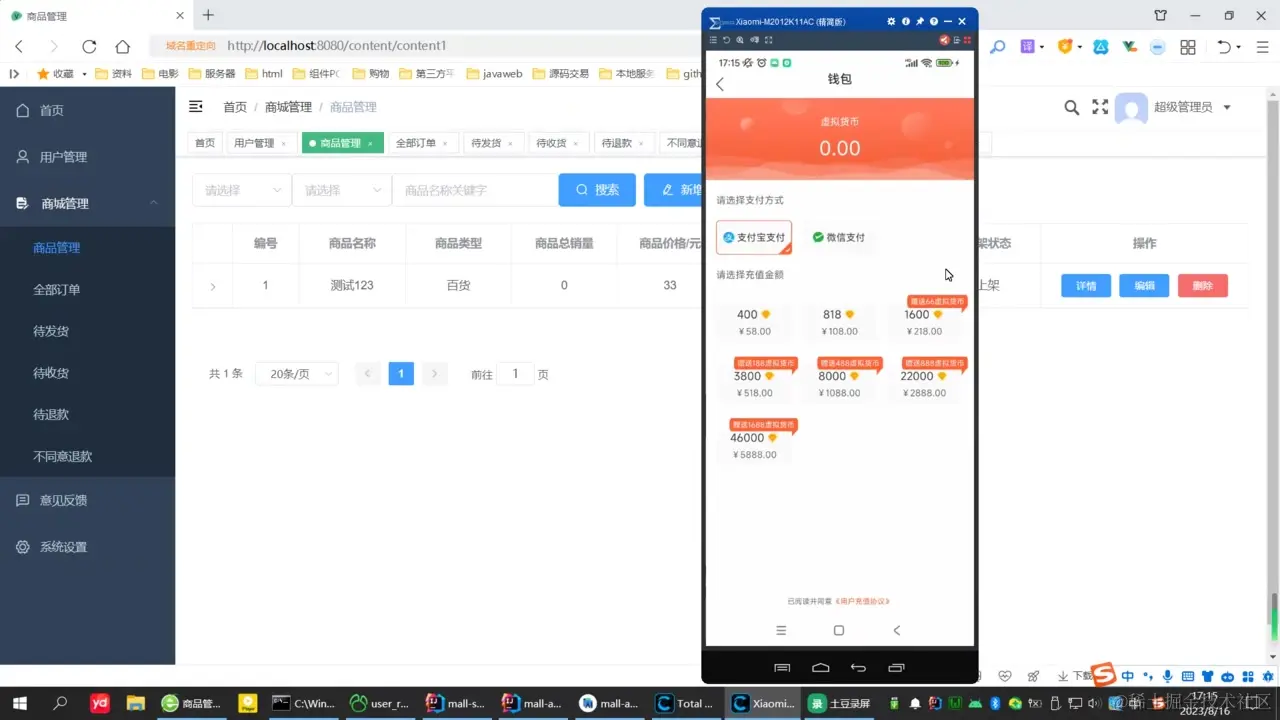Switch to 待发货 tab

click(x=491, y=143)
